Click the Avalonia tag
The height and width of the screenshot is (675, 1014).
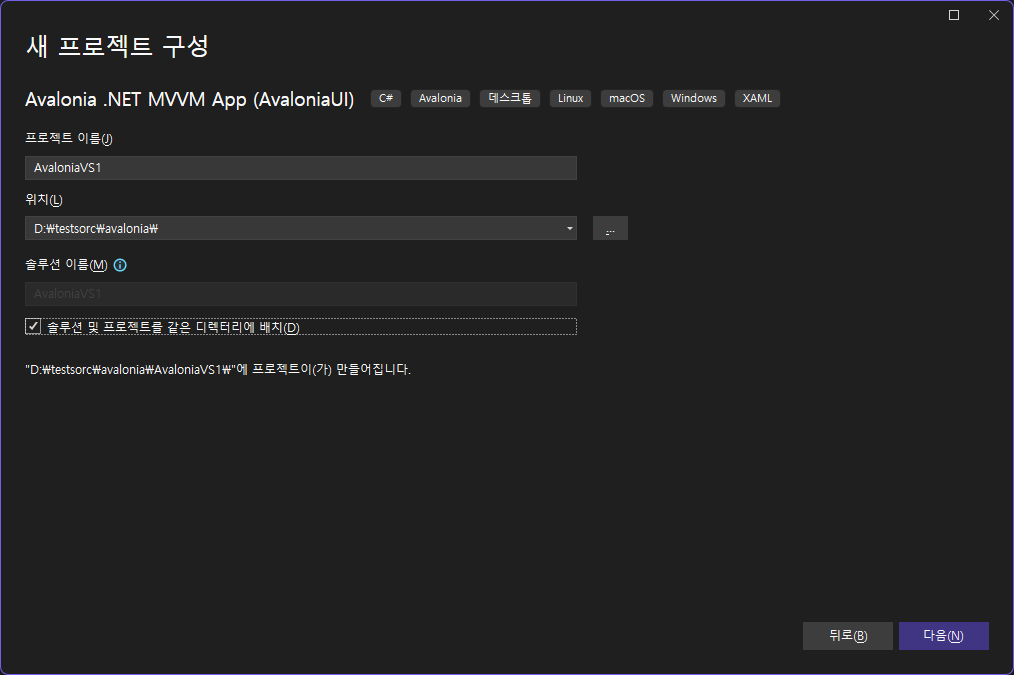point(440,98)
